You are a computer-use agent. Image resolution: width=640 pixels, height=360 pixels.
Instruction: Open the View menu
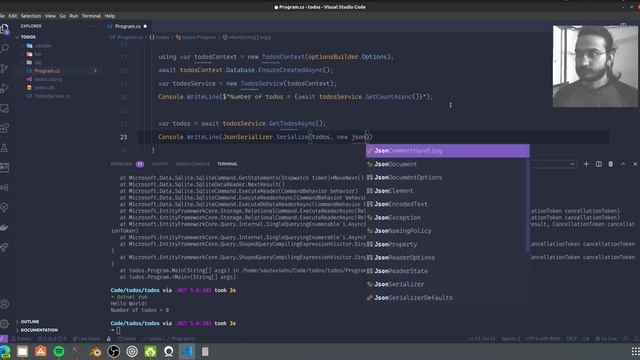click(x=50, y=16)
